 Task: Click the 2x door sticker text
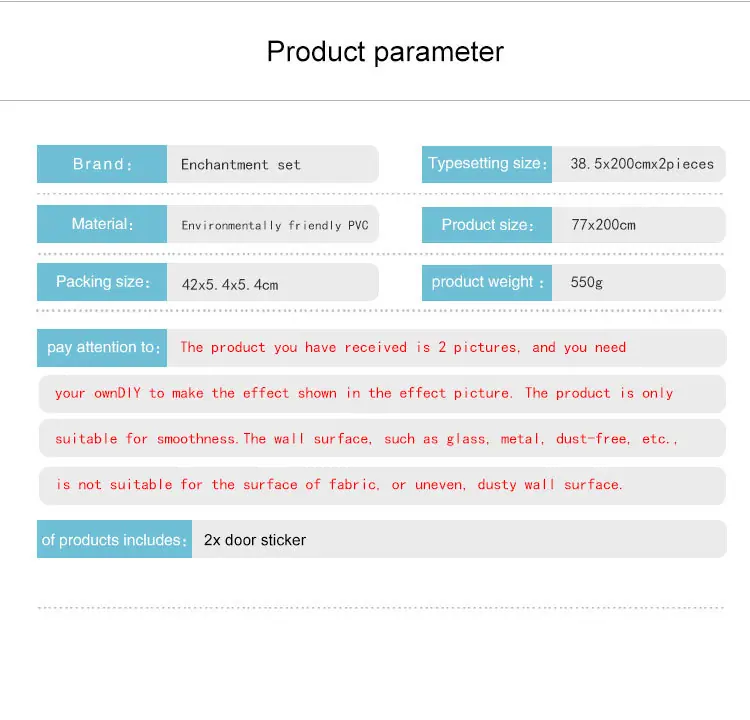(x=255, y=540)
